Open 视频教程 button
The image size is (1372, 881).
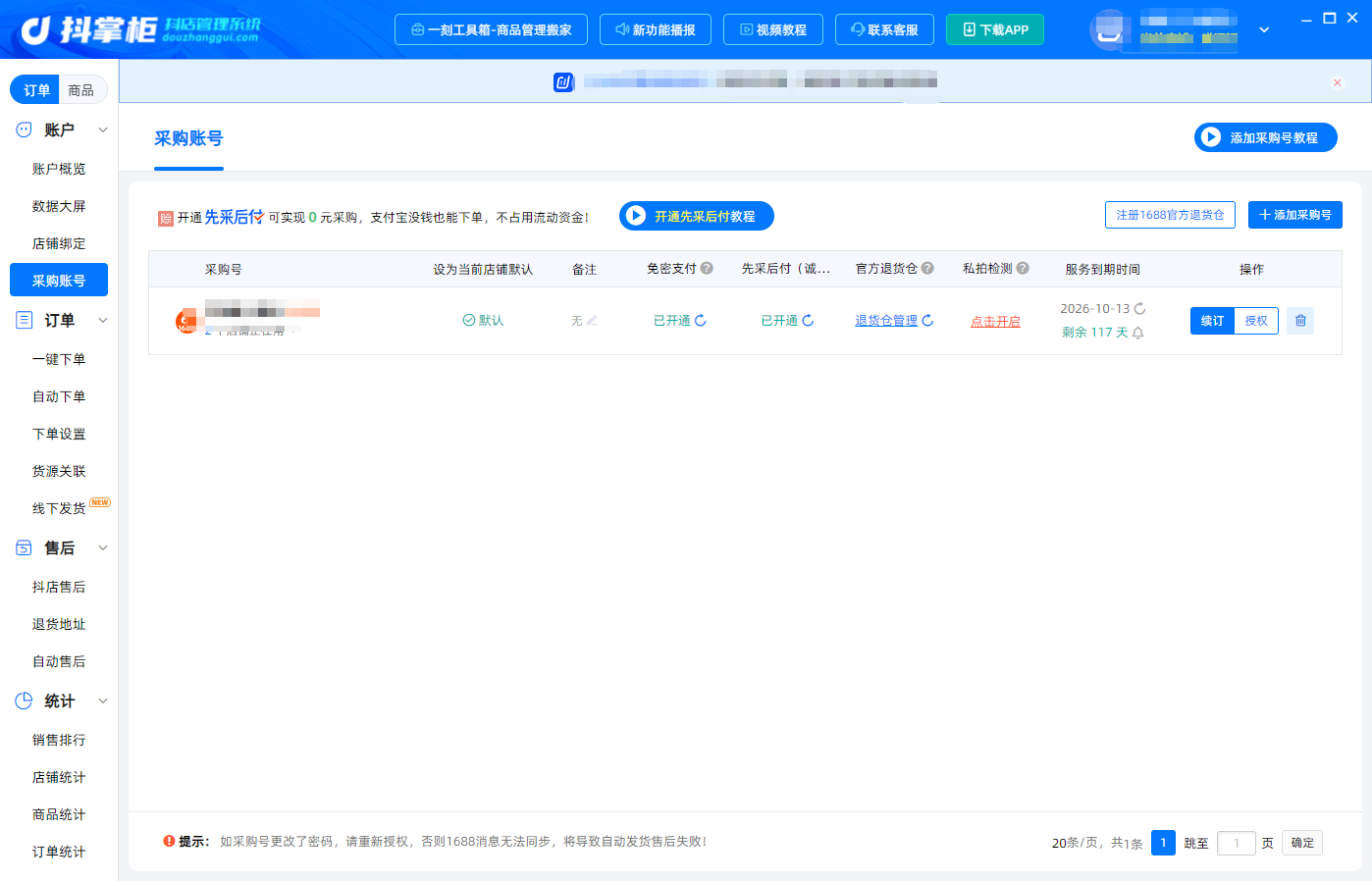tap(773, 29)
